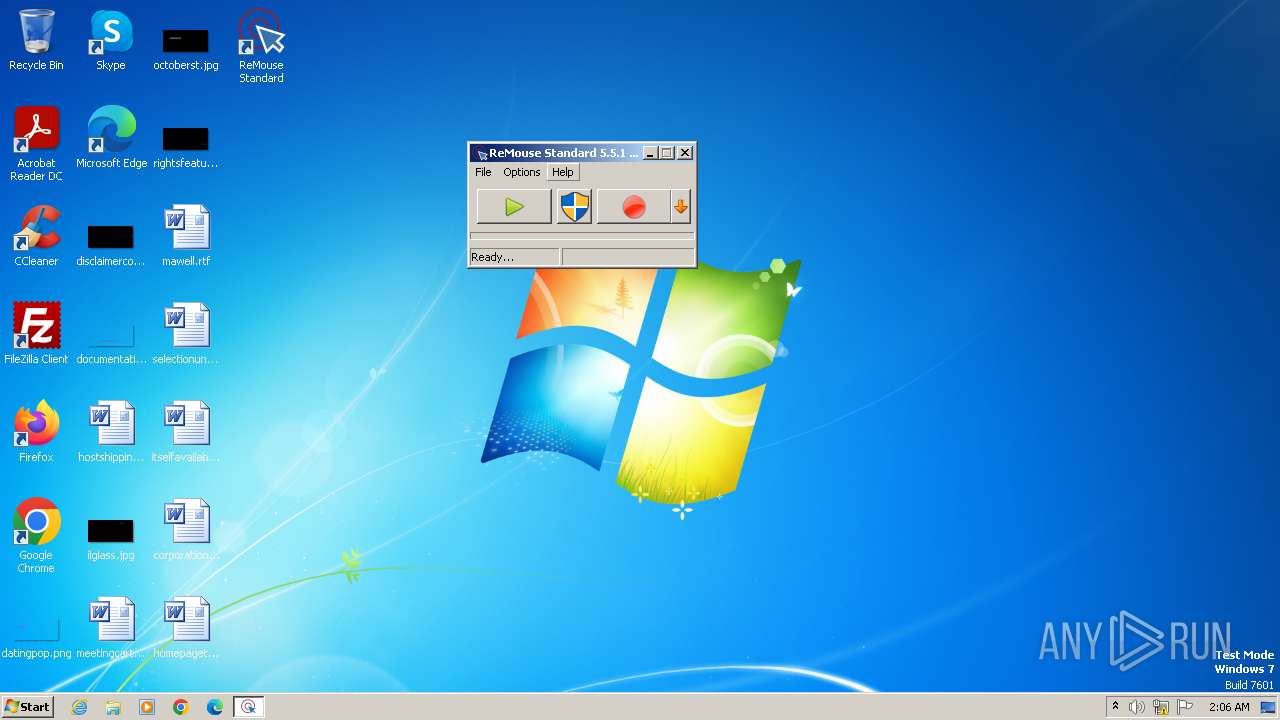Select the datingpop.png desktop file
This screenshot has height=720, width=1280.
coord(36,636)
